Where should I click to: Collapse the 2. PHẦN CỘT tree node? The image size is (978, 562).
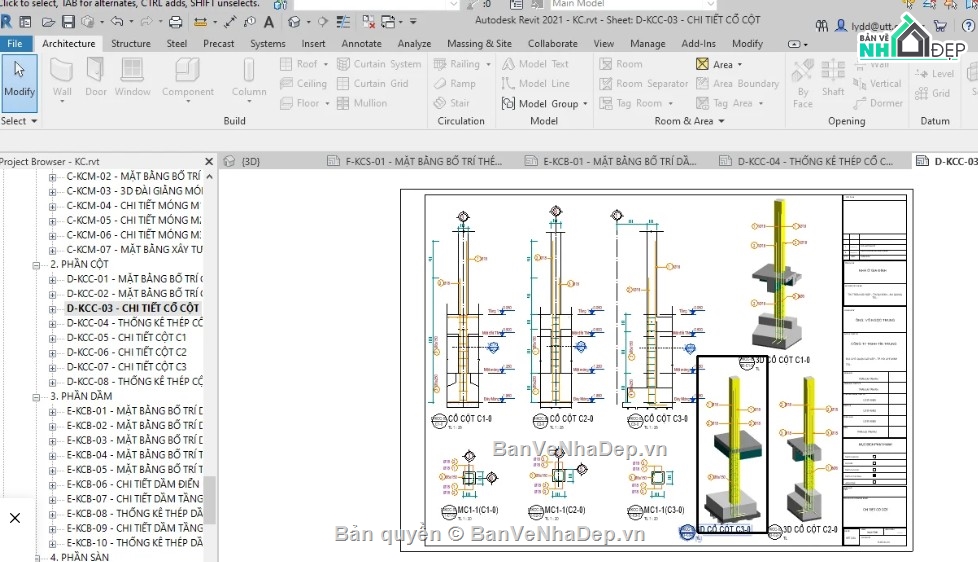point(36,265)
